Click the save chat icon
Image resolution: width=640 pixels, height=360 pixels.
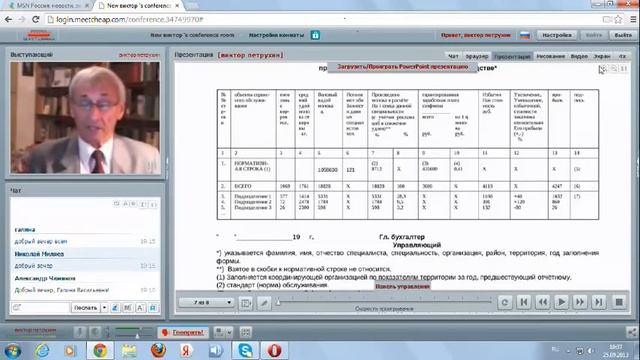point(153,308)
